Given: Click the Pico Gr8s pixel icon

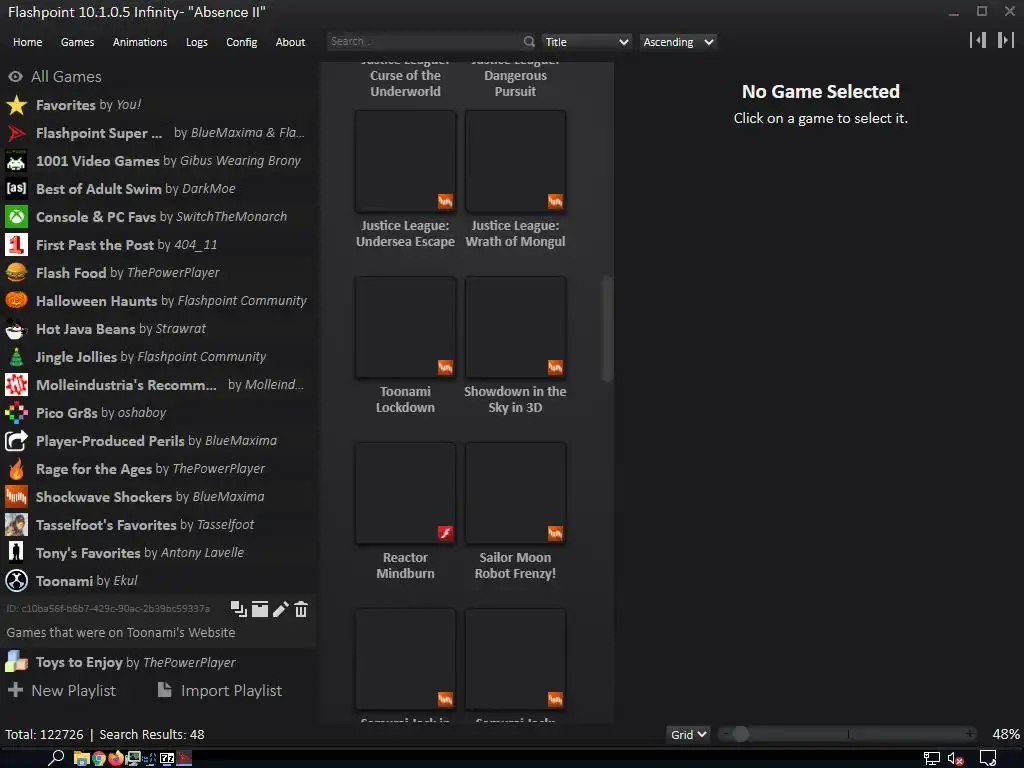Looking at the screenshot, I should pos(16,413).
